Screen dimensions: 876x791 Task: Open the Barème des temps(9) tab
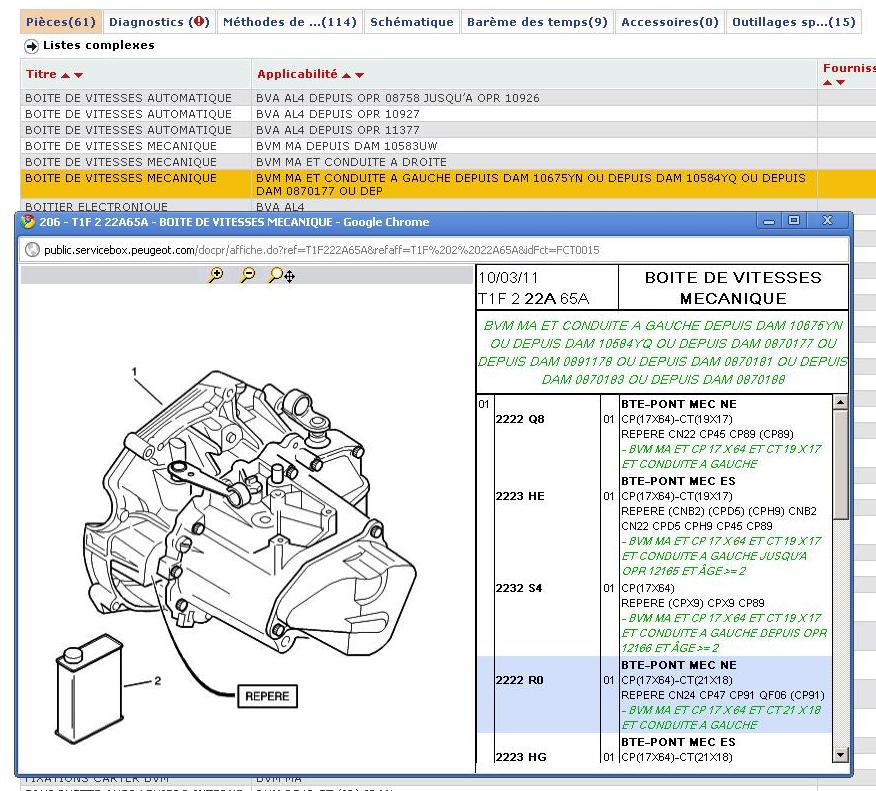click(537, 22)
